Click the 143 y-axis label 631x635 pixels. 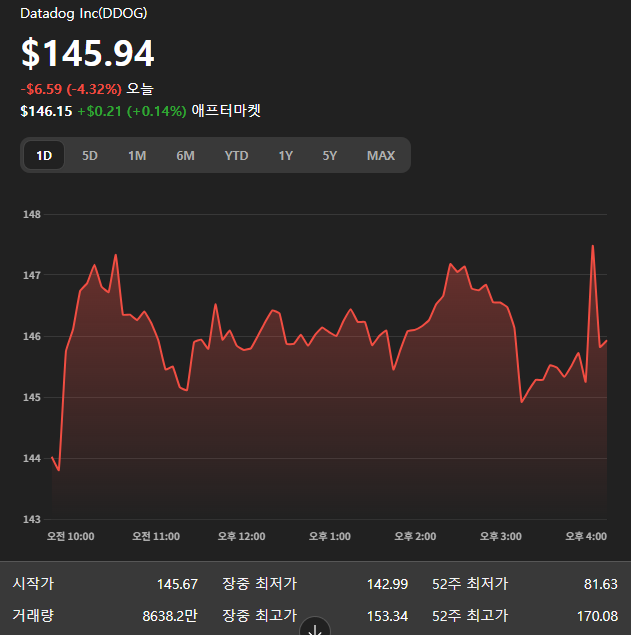pyautogui.click(x=32, y=519)
